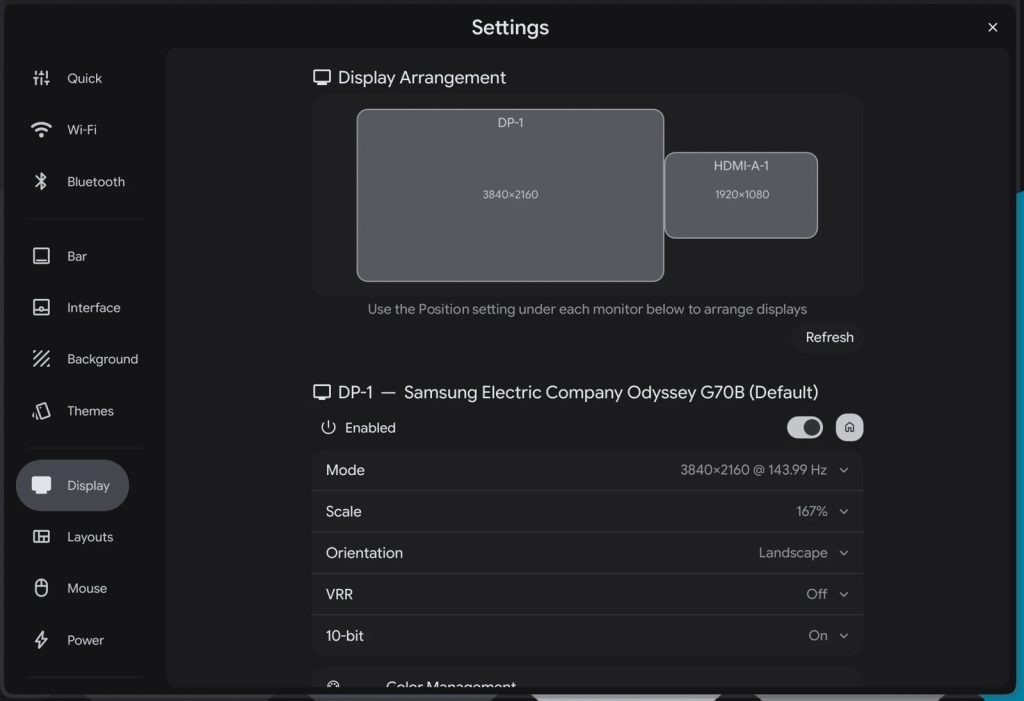Click the home icon button for DP-1
This screenshot has width=1024, height=701.
coord(849,427)
